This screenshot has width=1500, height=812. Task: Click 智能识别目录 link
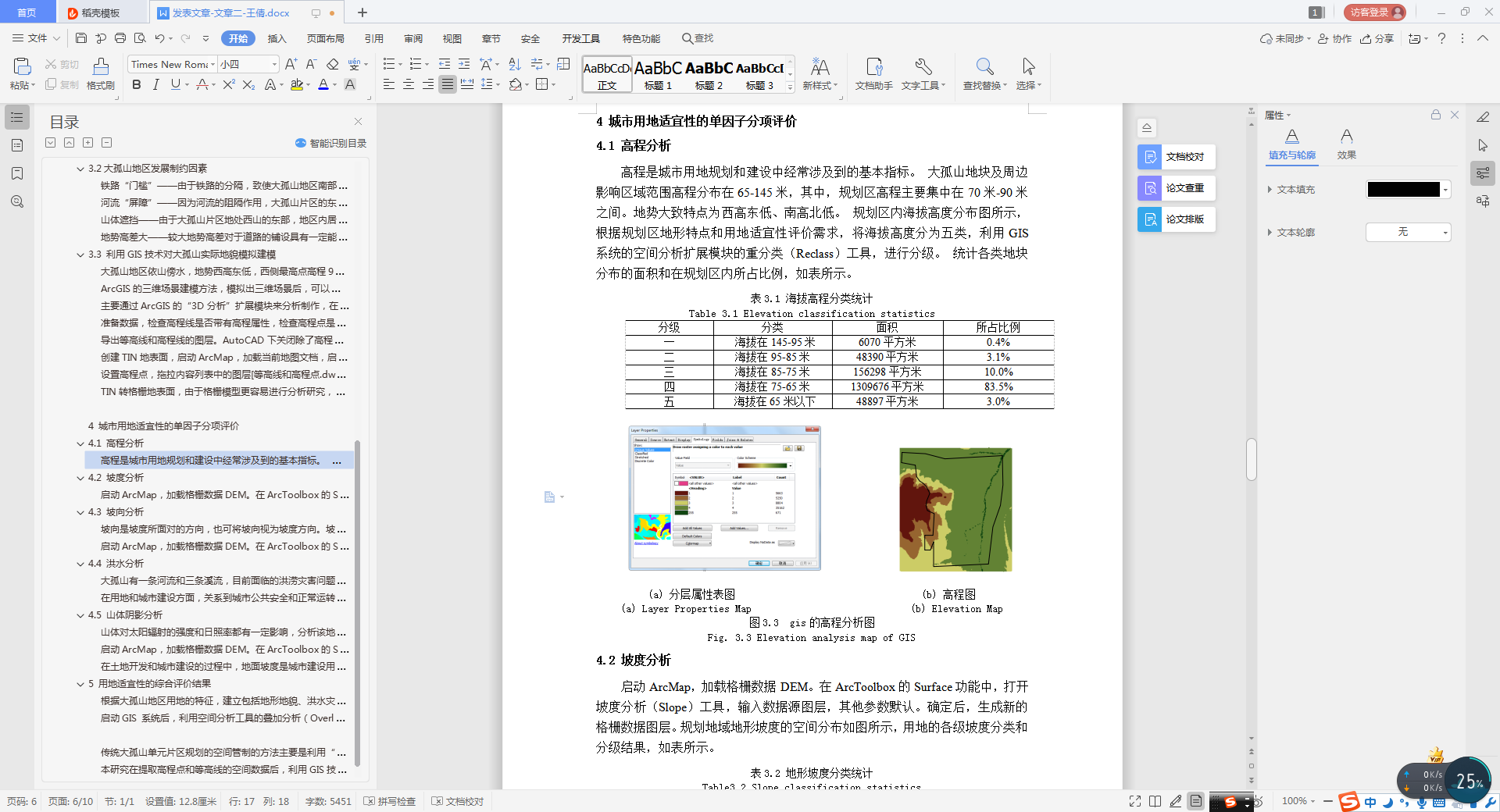(x=330, y=143)
